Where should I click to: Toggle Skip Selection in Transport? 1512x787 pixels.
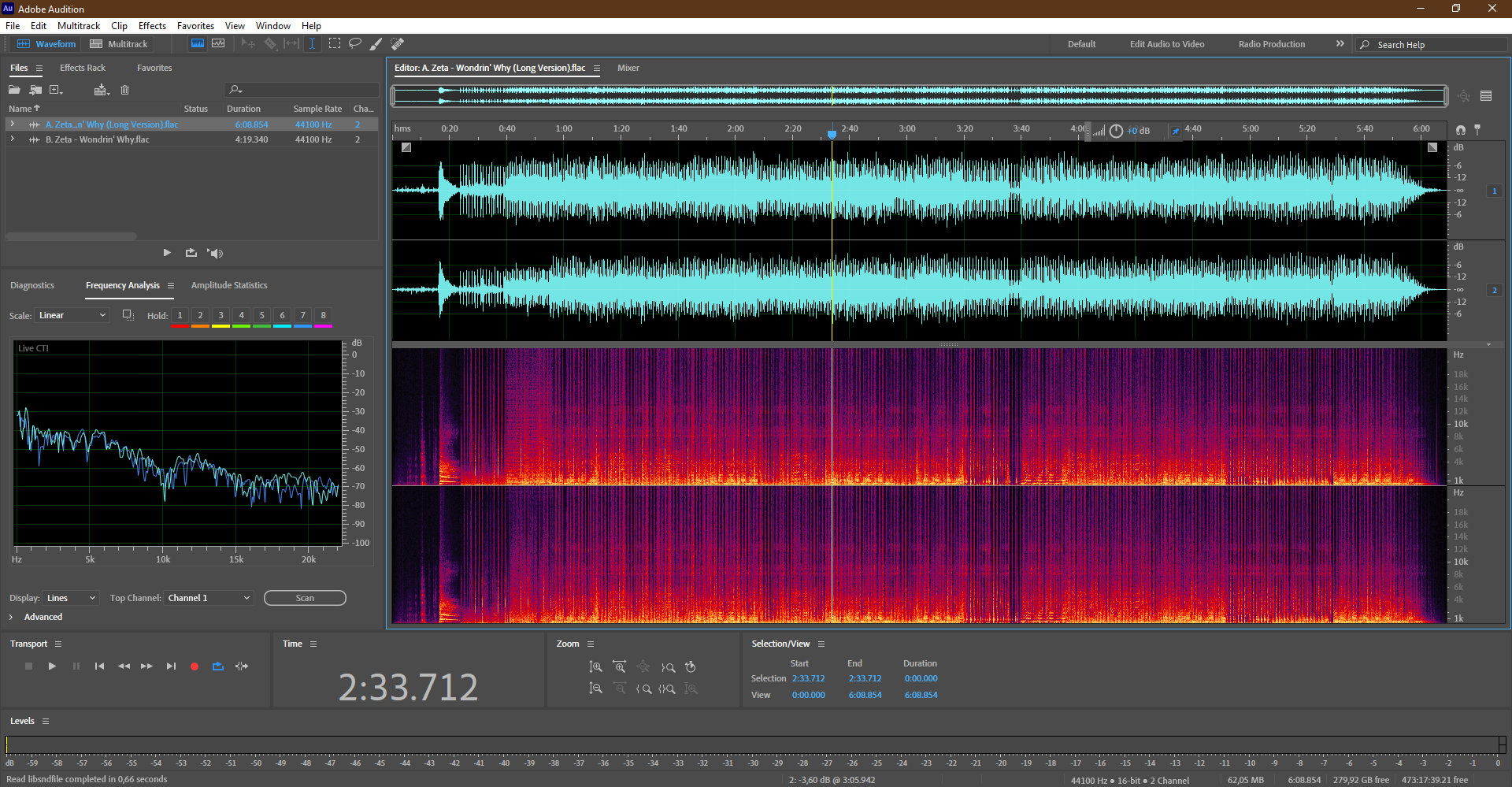[242, 666]
